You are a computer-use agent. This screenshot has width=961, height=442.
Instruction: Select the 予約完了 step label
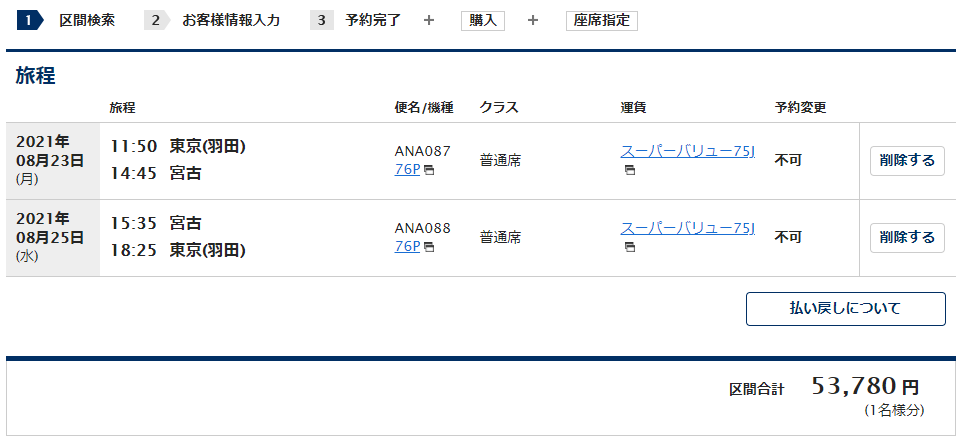click(376, 20)
